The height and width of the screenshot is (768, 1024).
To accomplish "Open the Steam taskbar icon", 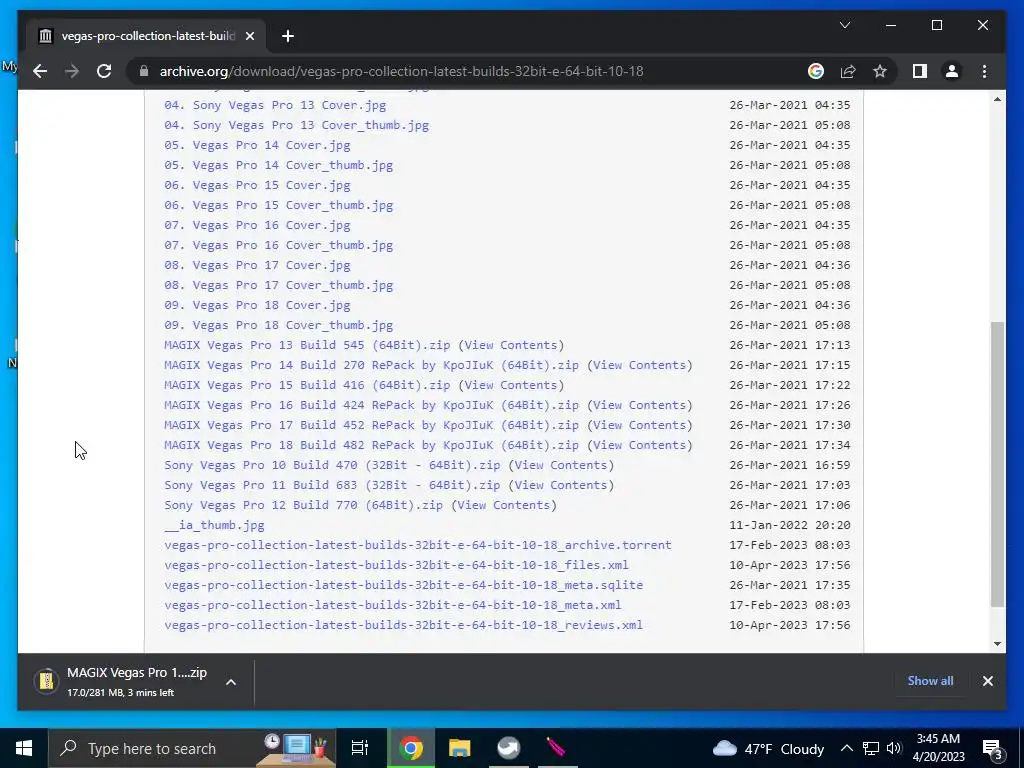I will (x=508, y=748).
